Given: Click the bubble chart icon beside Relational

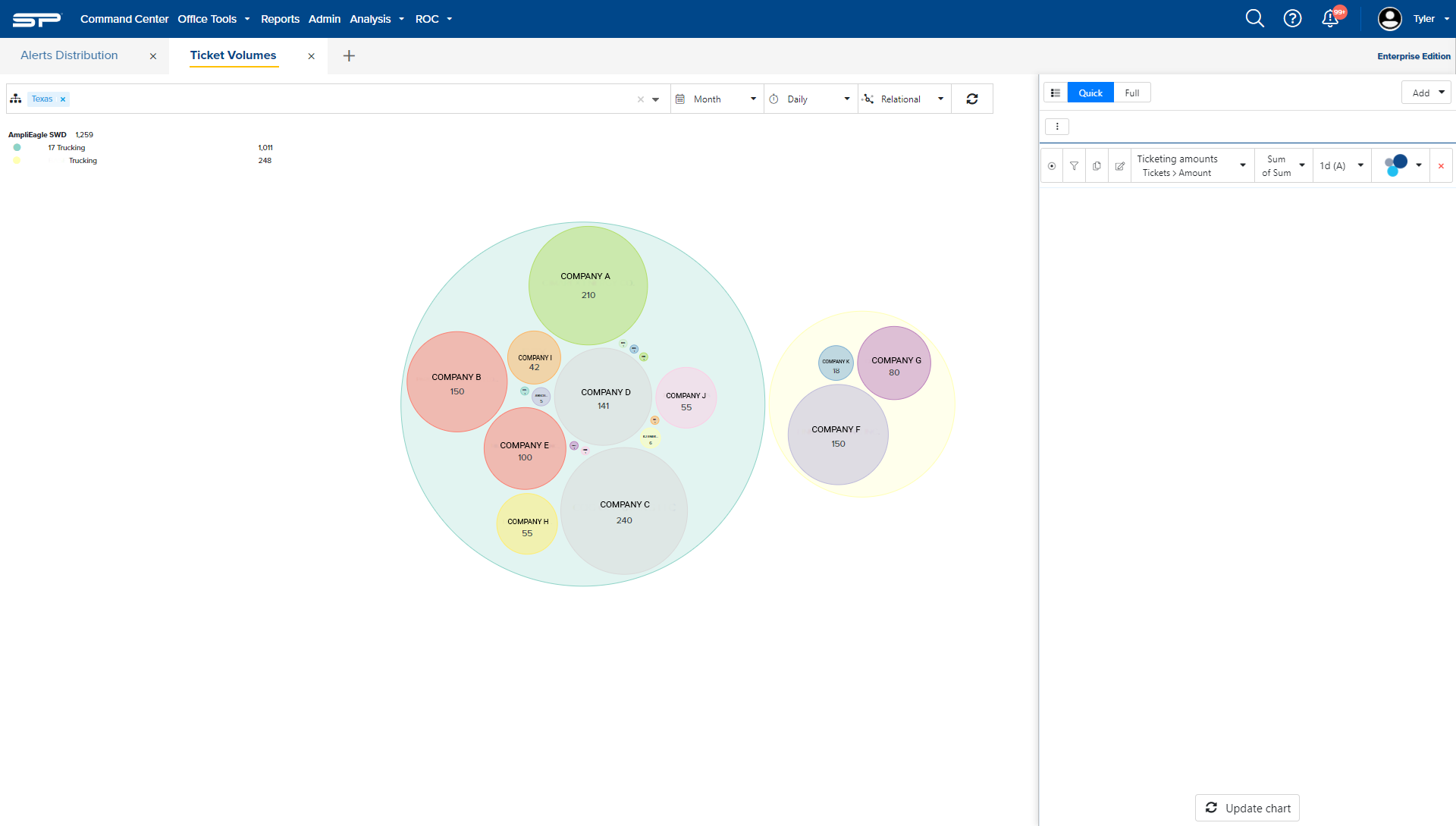Looking at the screenshot, I should tap(868, 99).
